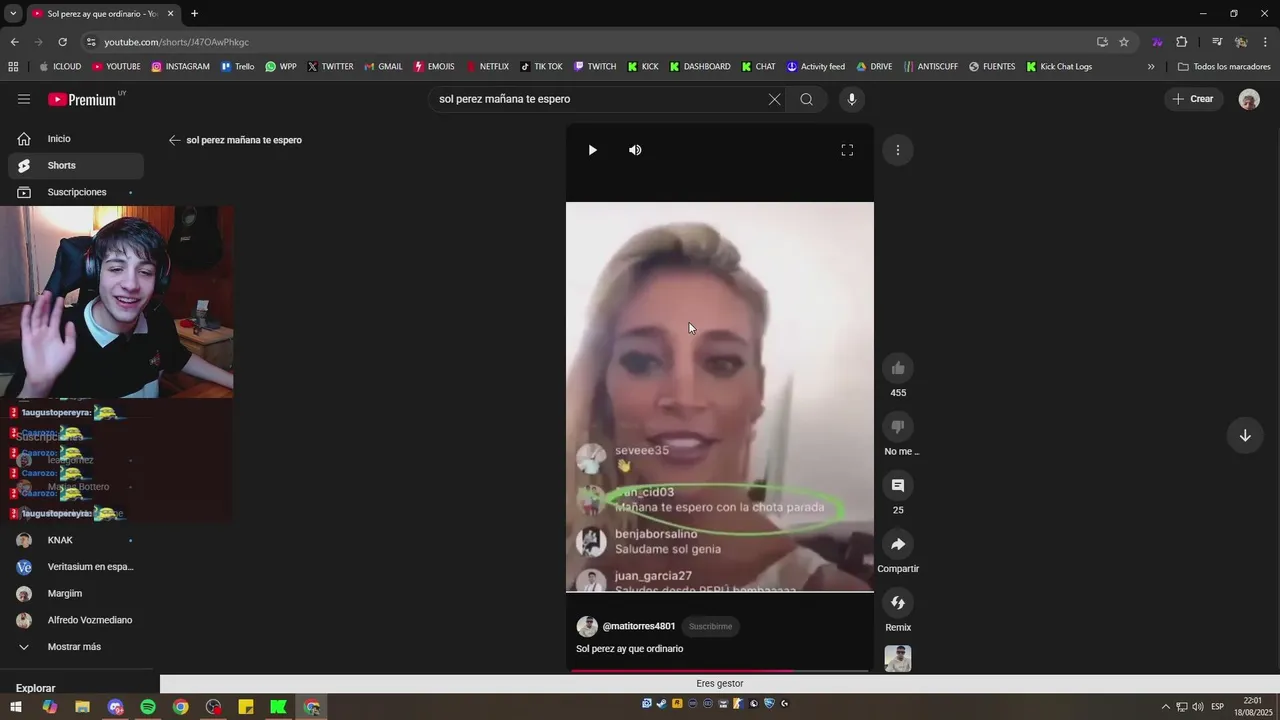Open the Short's sound thumbnail
The image size is (1280, 720).
click(898, 659)
